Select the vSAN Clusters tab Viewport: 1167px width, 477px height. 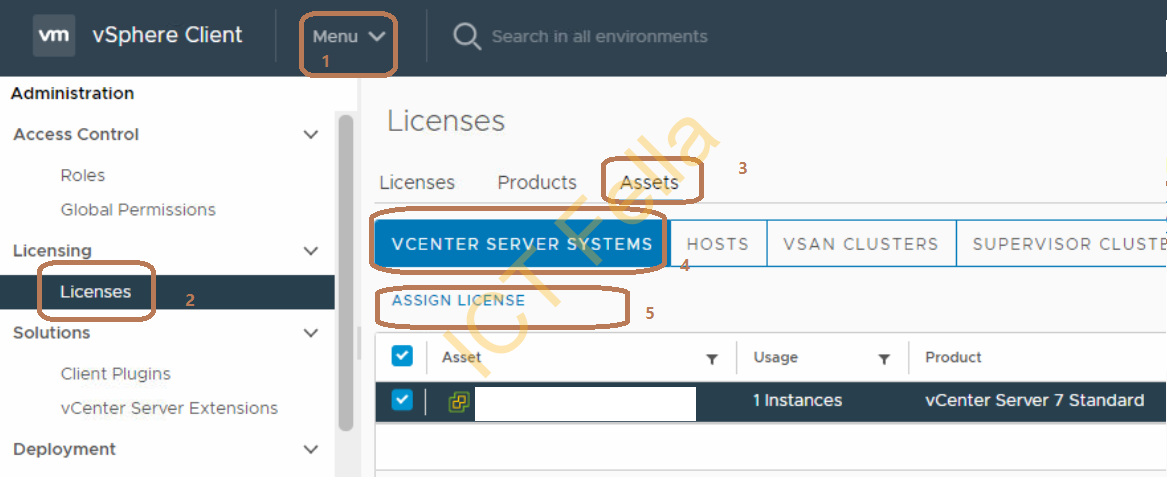(x=861, y=243)
